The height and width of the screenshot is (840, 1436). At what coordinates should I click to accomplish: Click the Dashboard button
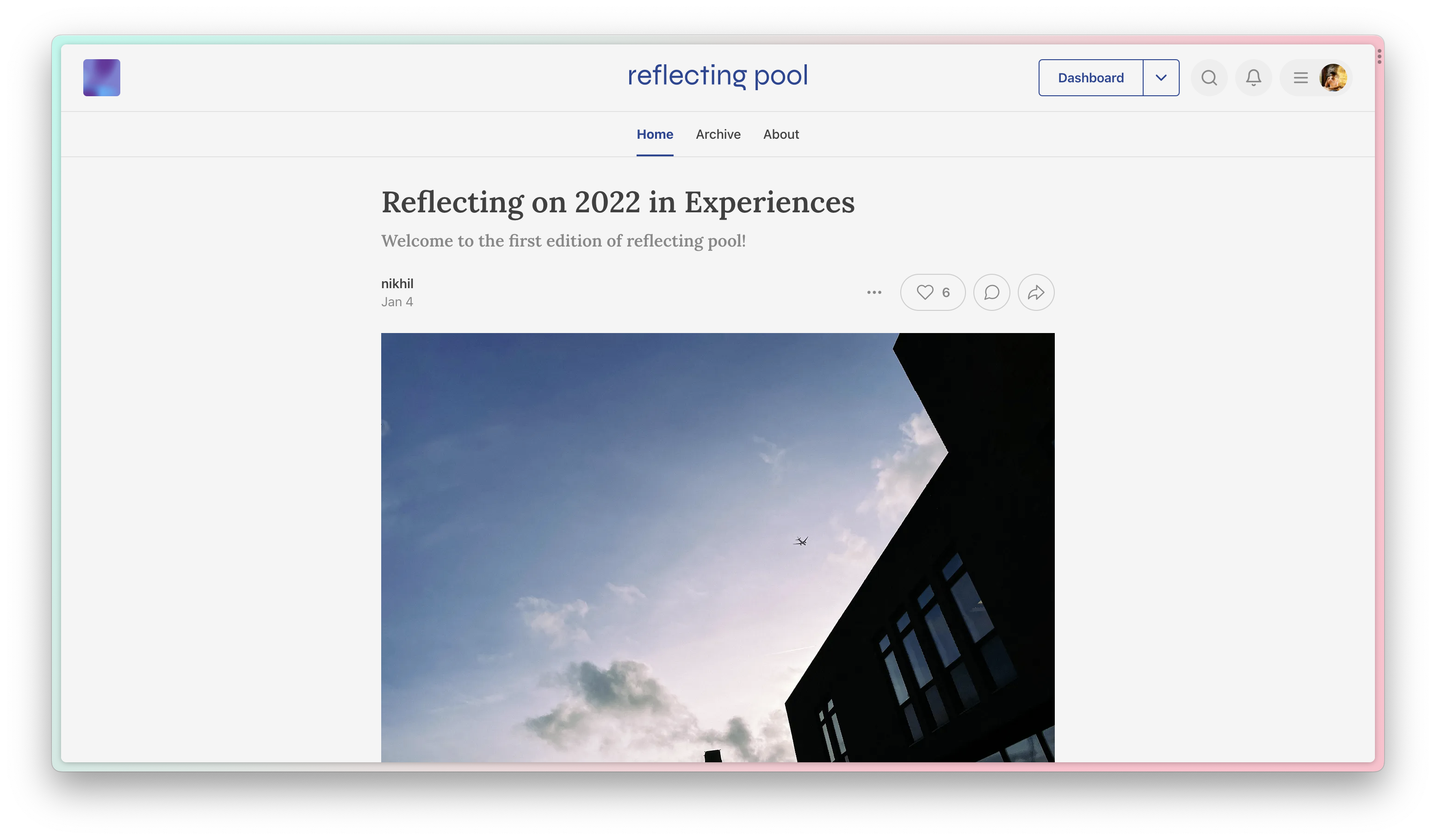point(1090,78)
